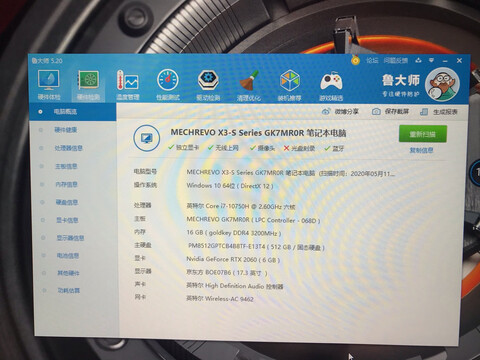This screenshot has width=480, height=360.
Task: Click the 京东方 BOE07B6 display value
Action: tap(227, 273)
